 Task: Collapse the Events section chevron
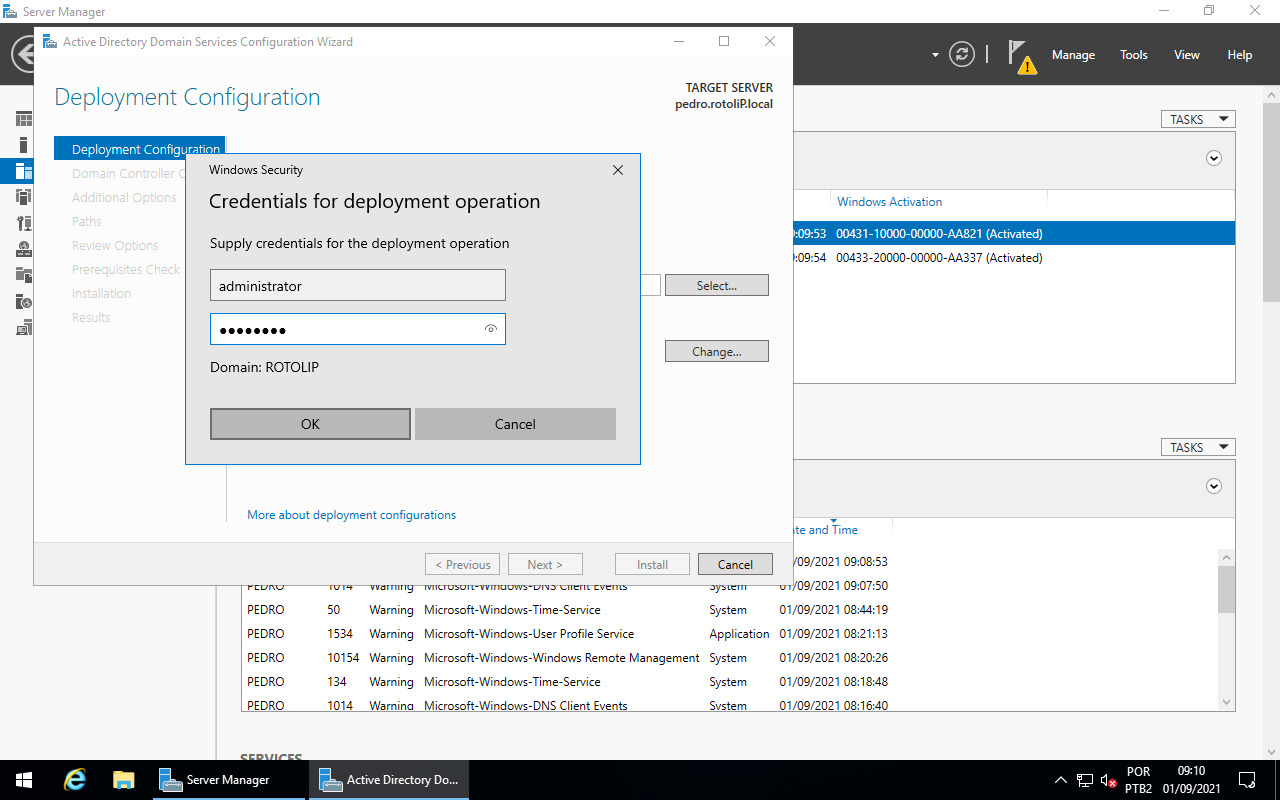(x=1213, y=485)
